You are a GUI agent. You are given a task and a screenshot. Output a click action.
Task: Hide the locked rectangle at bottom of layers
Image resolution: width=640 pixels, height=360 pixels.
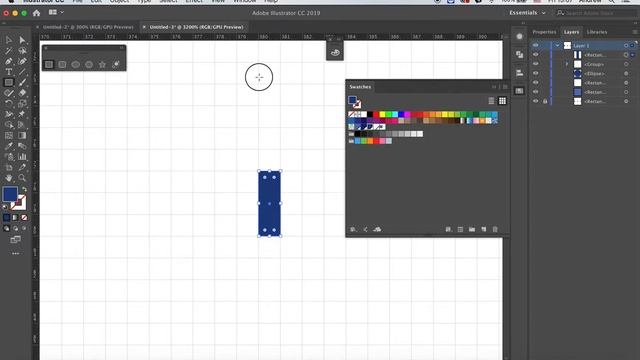coord(536,101)
